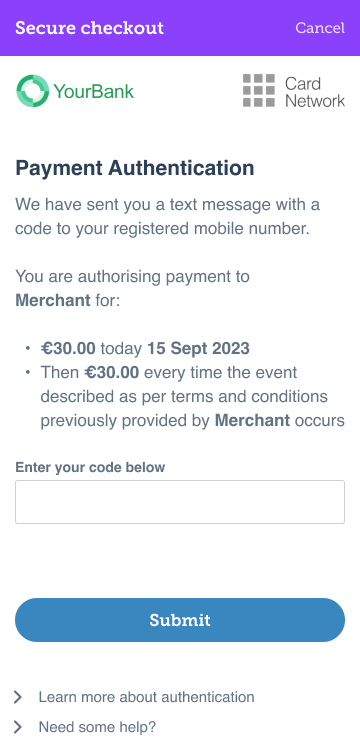Expand the Need some help chevron
Image resolution: width=360 pixels, height=754 pixels.
point(18,727)
